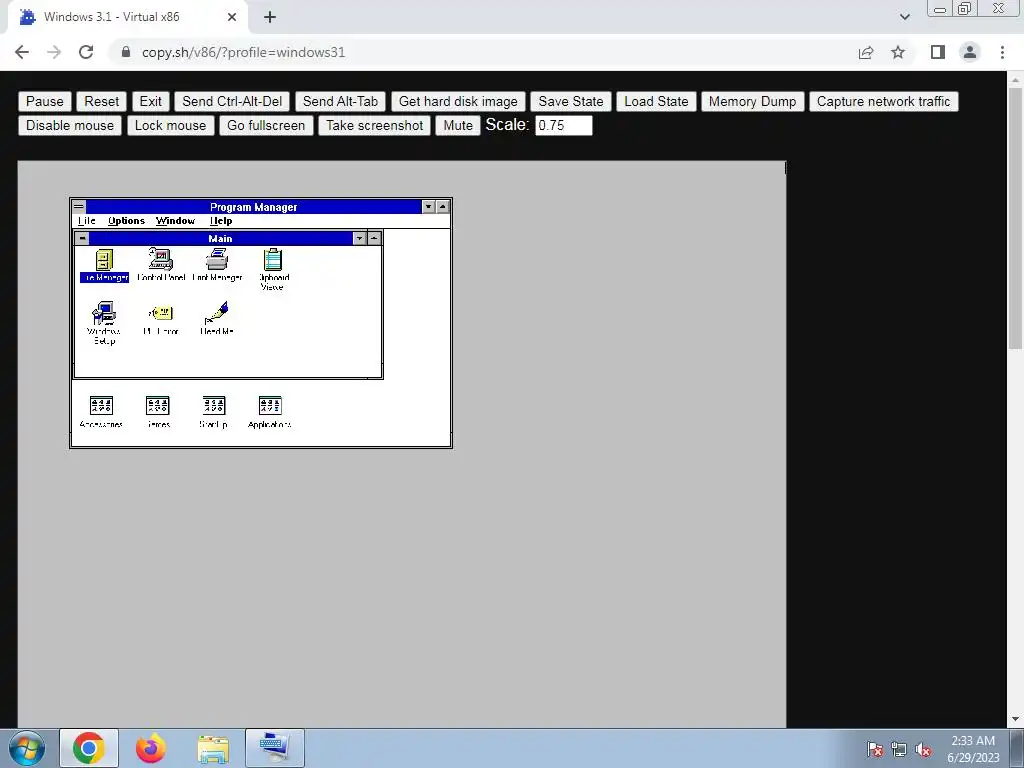1024x768 pixels.
Task: Click the Memory Dump button
Action: pyautogui.click(x=752, y=101)
